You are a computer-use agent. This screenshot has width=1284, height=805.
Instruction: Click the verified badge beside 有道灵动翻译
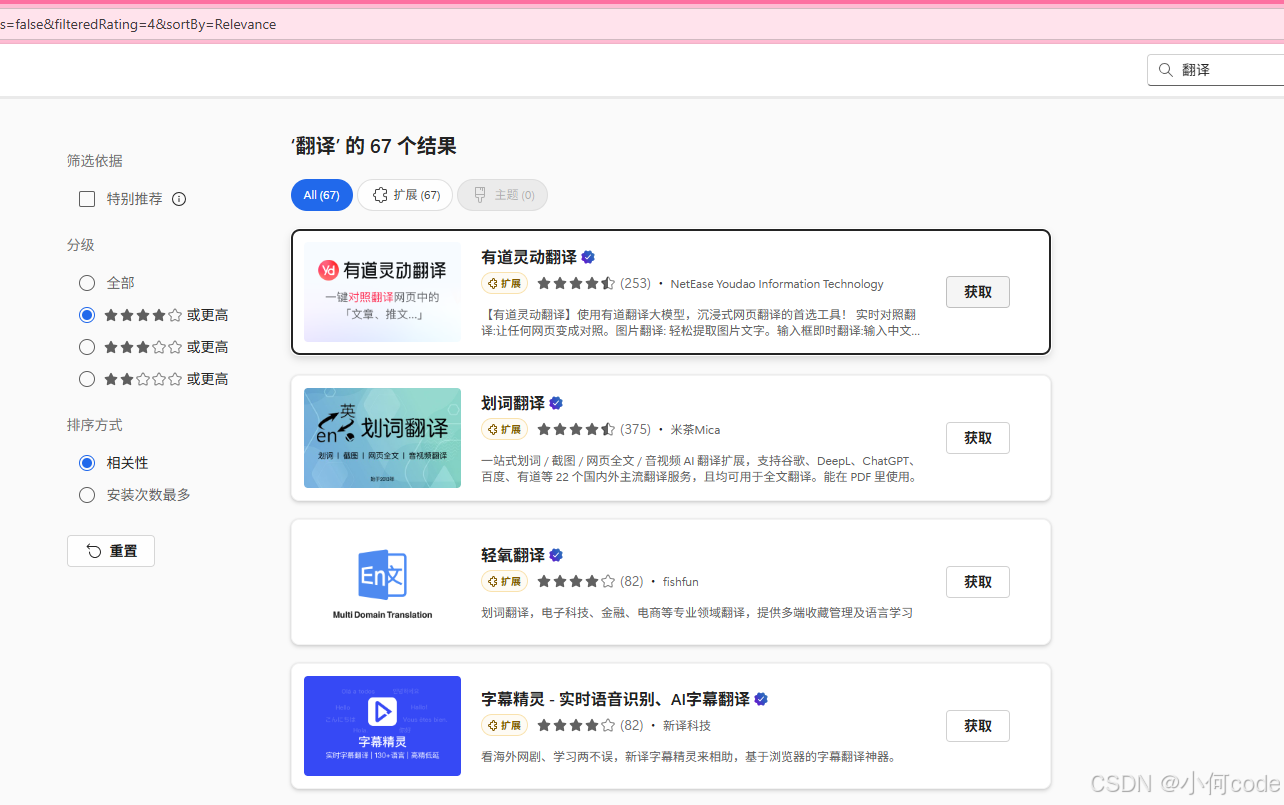point(588,257)
